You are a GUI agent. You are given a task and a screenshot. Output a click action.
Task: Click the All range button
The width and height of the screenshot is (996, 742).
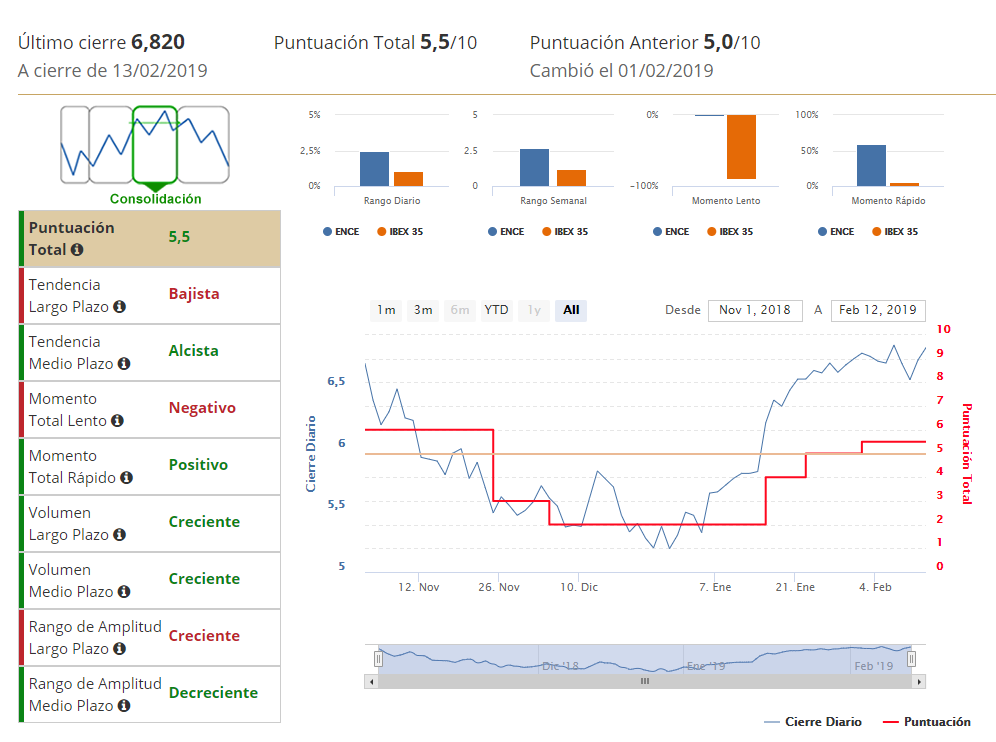[x=571, y=310]
